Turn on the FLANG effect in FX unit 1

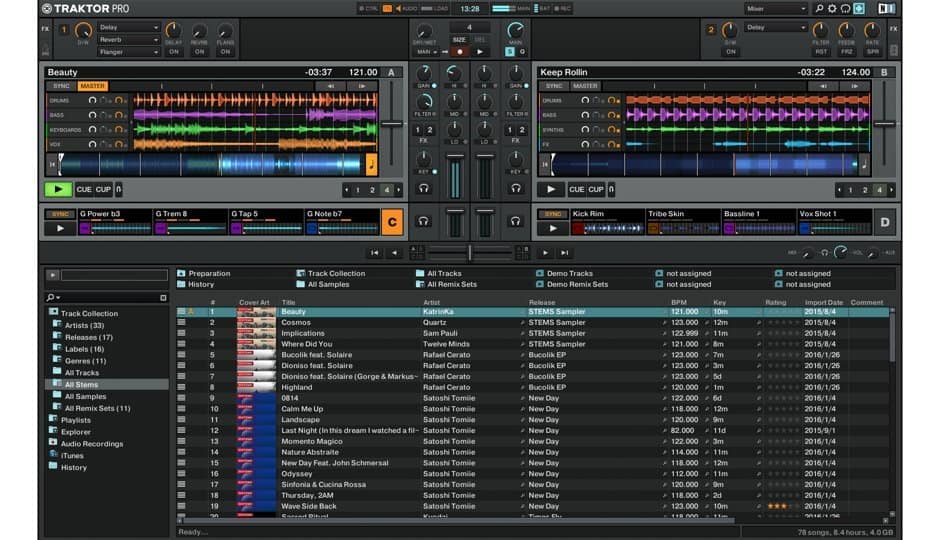point(225,52)
